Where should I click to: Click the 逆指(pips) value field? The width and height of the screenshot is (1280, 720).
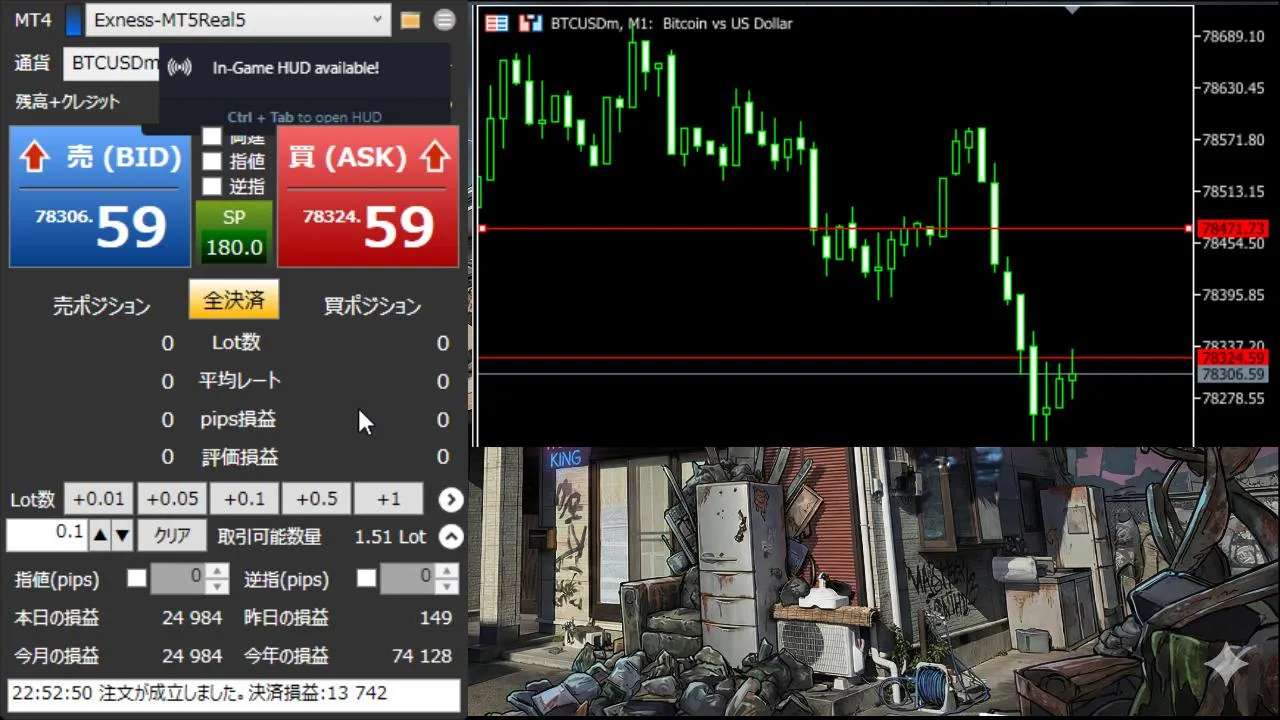(410, 578)
